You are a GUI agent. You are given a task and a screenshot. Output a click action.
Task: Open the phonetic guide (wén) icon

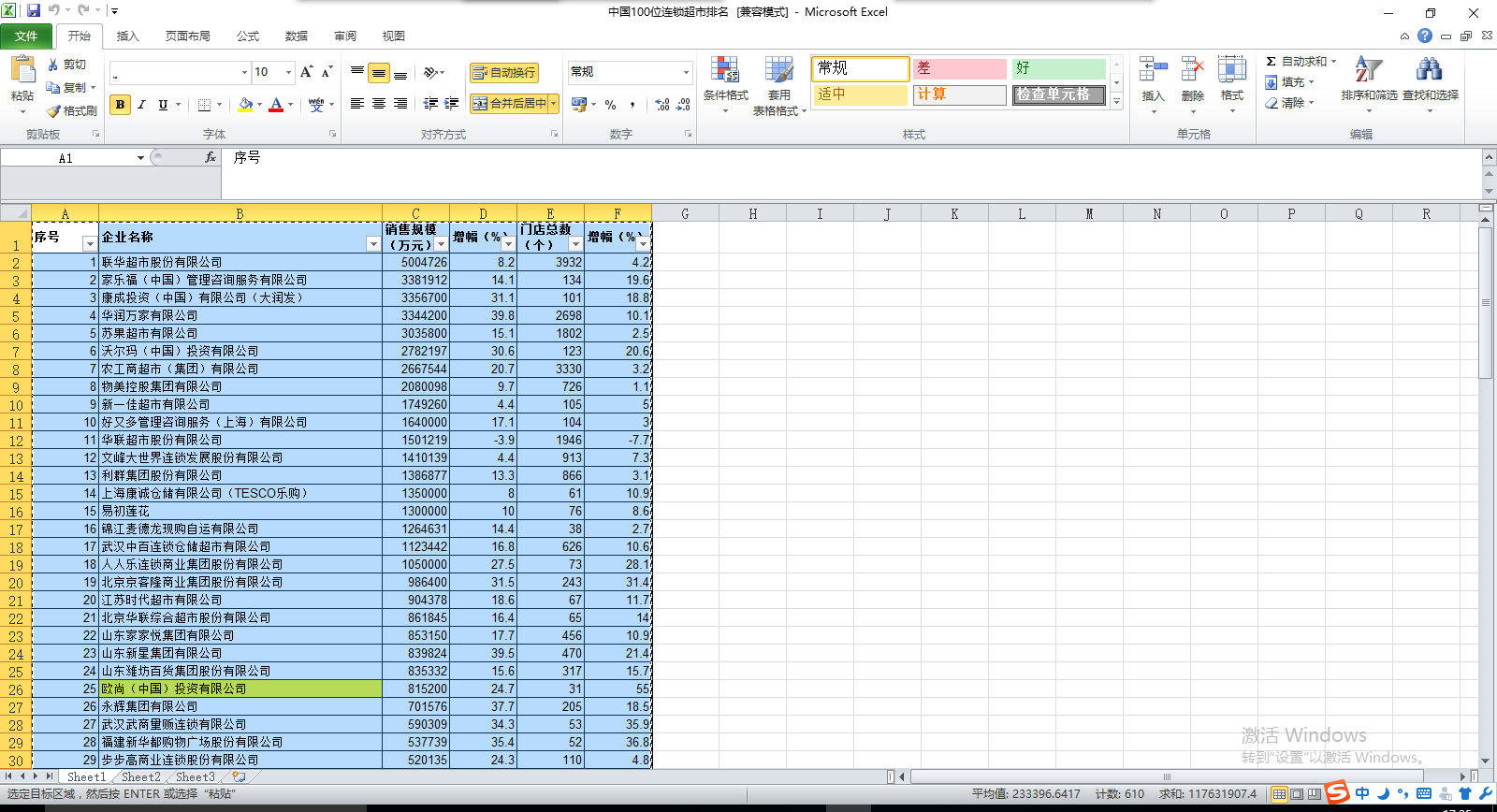tap(316, 104)
